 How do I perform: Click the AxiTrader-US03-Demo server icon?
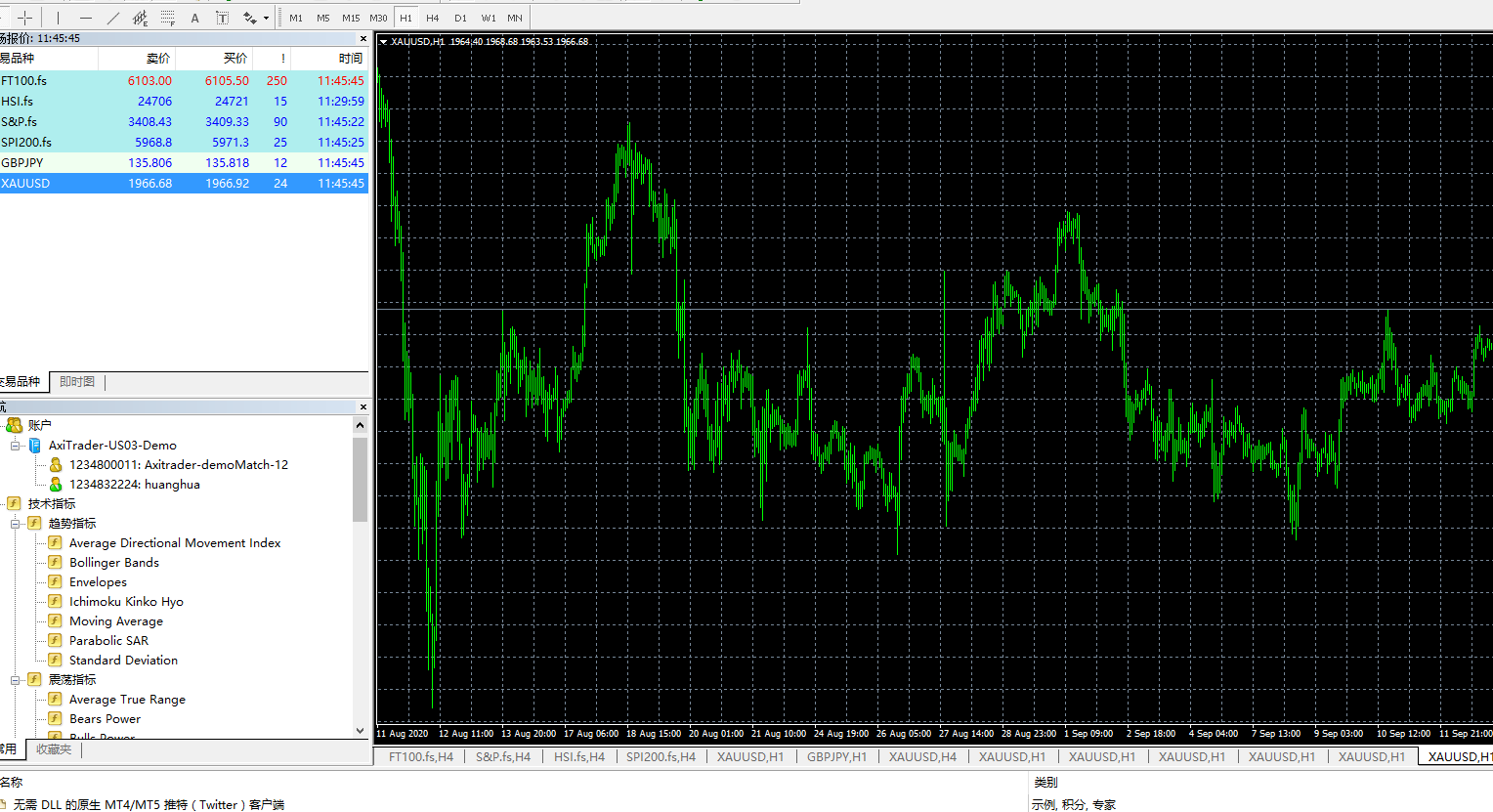coord(34,446)
